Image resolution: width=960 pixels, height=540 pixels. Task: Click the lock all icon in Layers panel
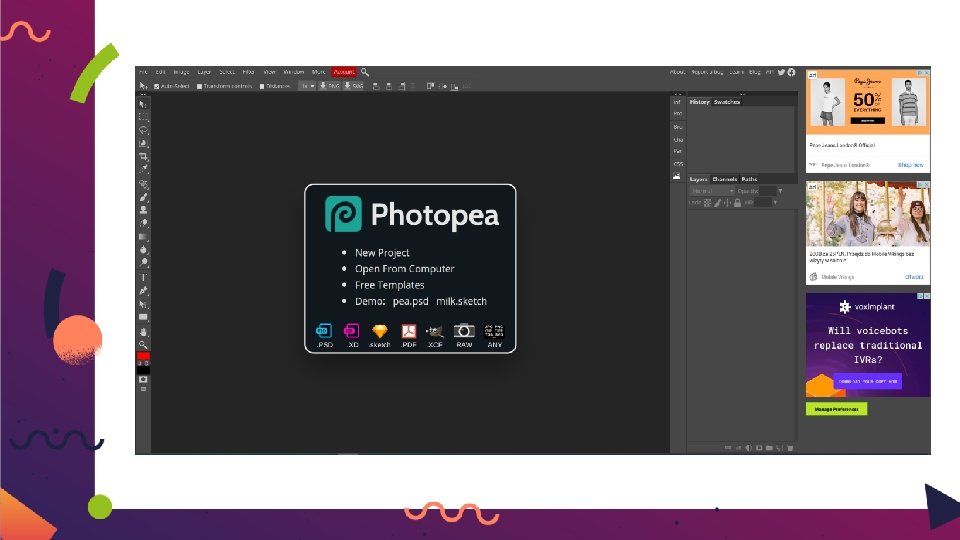click(x=737, y=203)
